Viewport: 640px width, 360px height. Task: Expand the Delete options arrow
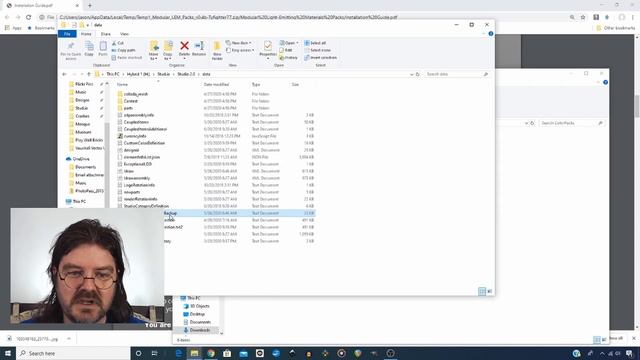click(184, 59)
